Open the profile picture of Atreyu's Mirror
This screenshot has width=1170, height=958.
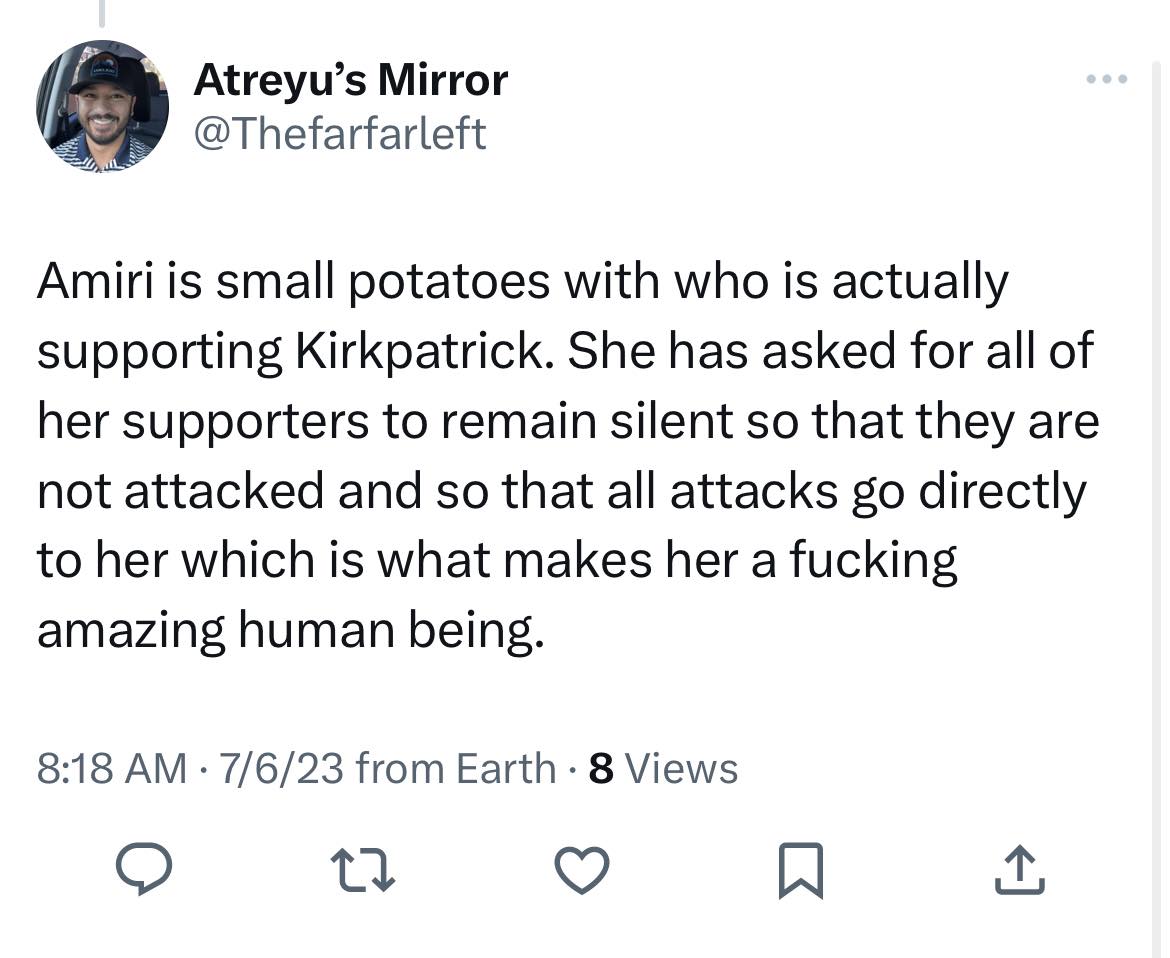(102, 107)
